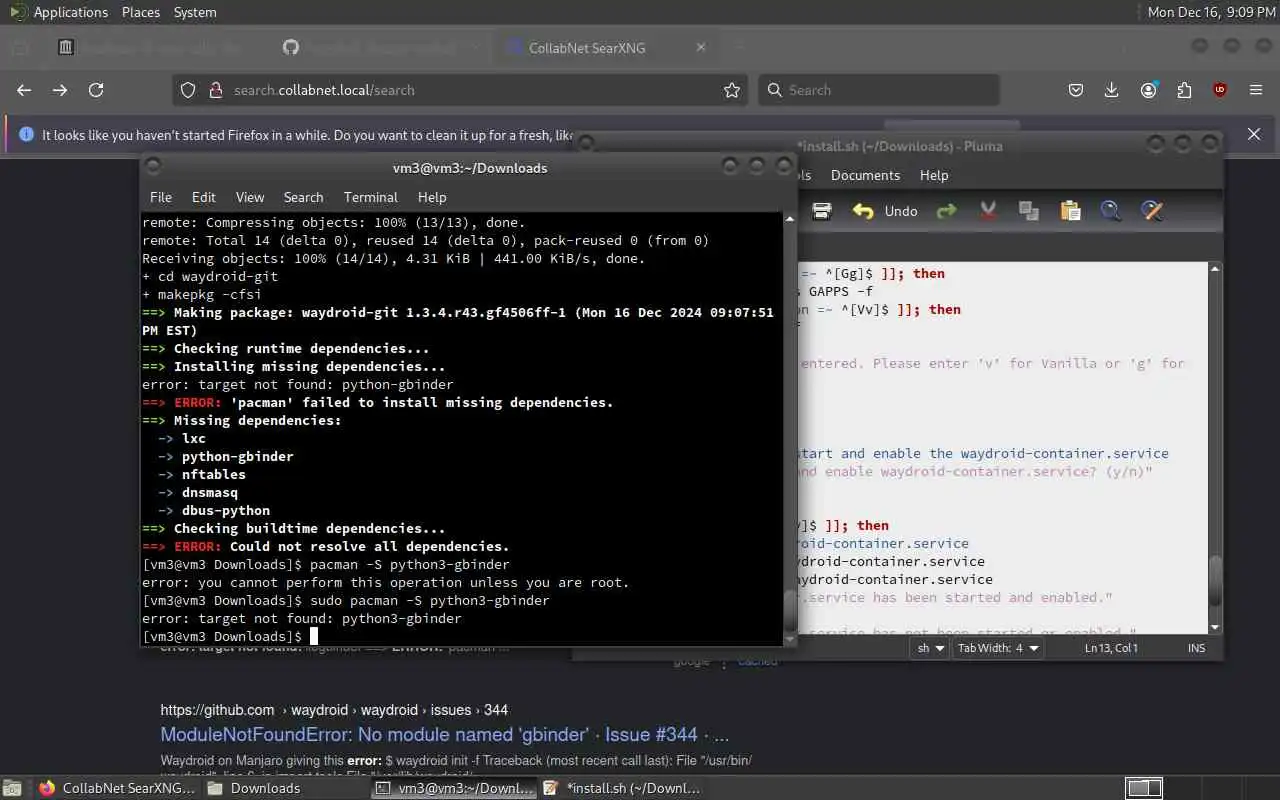Click the insecure connection padlock icon
1280x800 pixels.
[214, 90]
